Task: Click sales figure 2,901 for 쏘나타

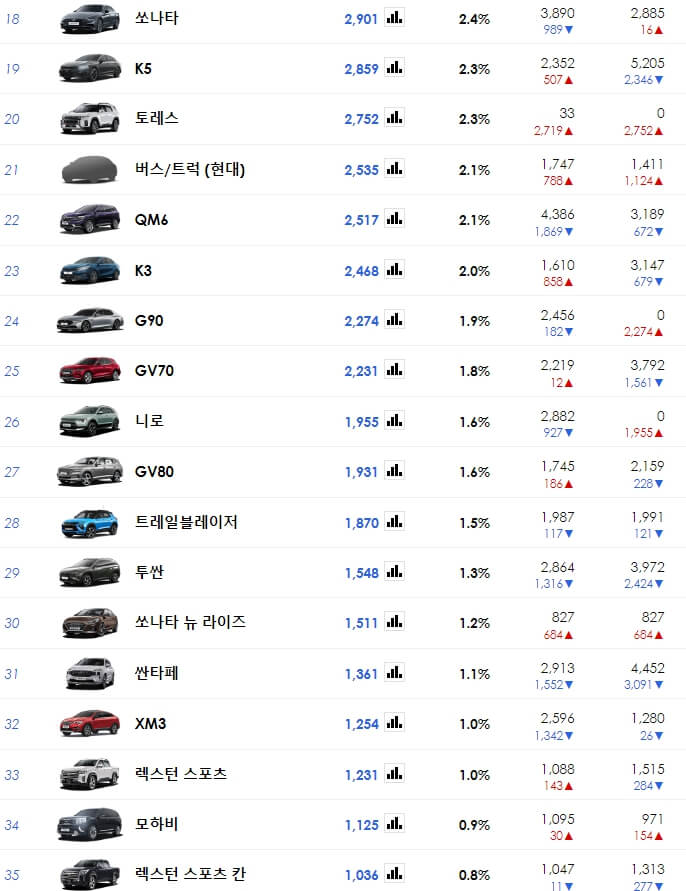Action: click(361, 19)
